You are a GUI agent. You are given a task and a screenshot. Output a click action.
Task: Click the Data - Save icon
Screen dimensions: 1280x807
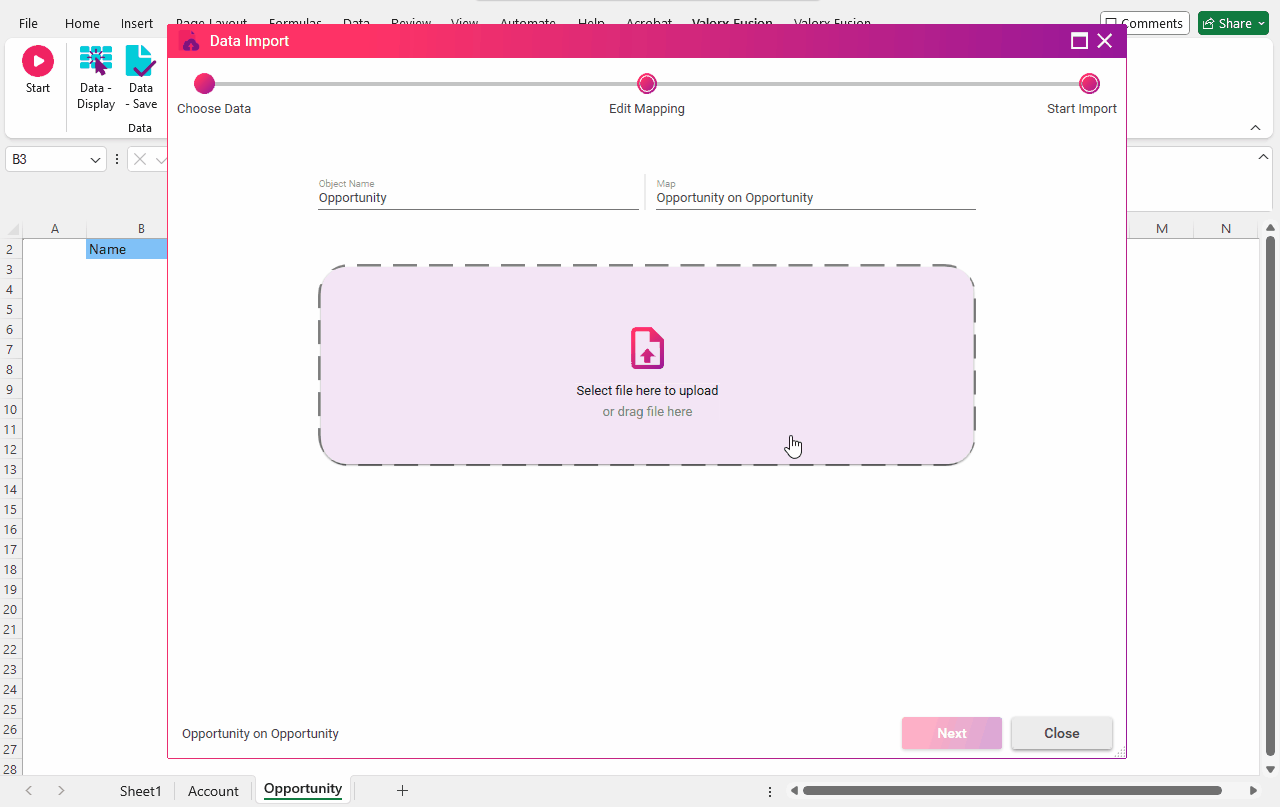(x=141, y=62)
